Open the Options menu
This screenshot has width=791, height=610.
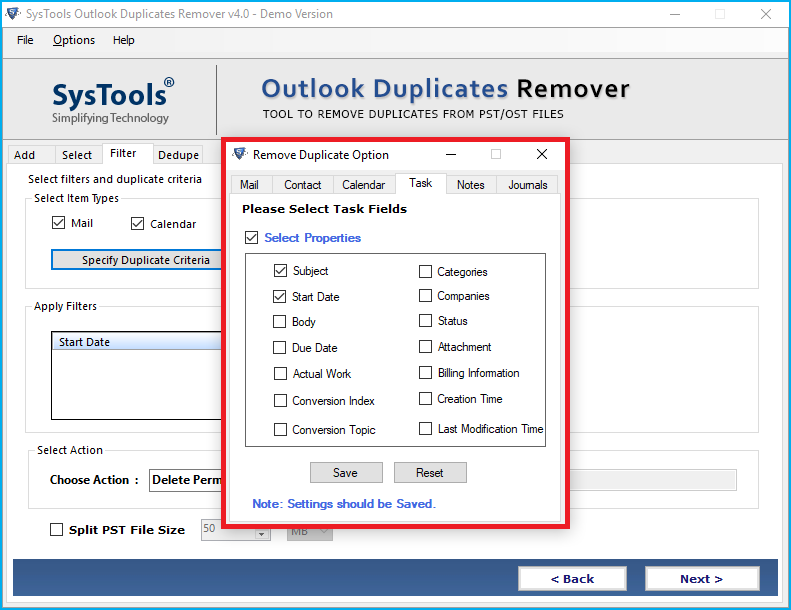click(74, 40)
